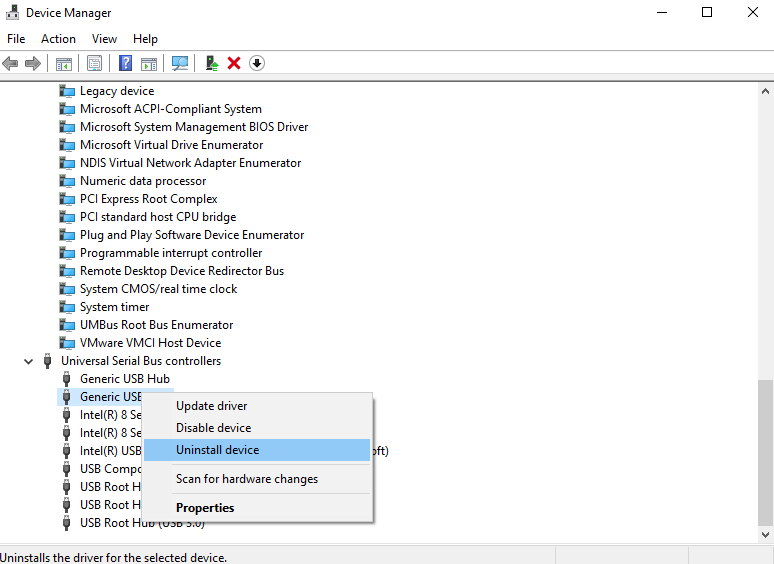This screenshot has width=774, height=564.
Task: Choose Update driver from context menu
Action: pyautogui.click(x=257, y=406)
